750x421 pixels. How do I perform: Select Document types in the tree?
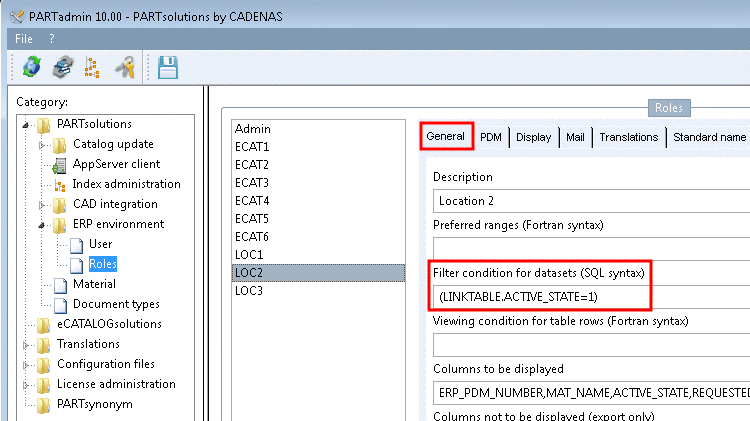pos(116,304)
